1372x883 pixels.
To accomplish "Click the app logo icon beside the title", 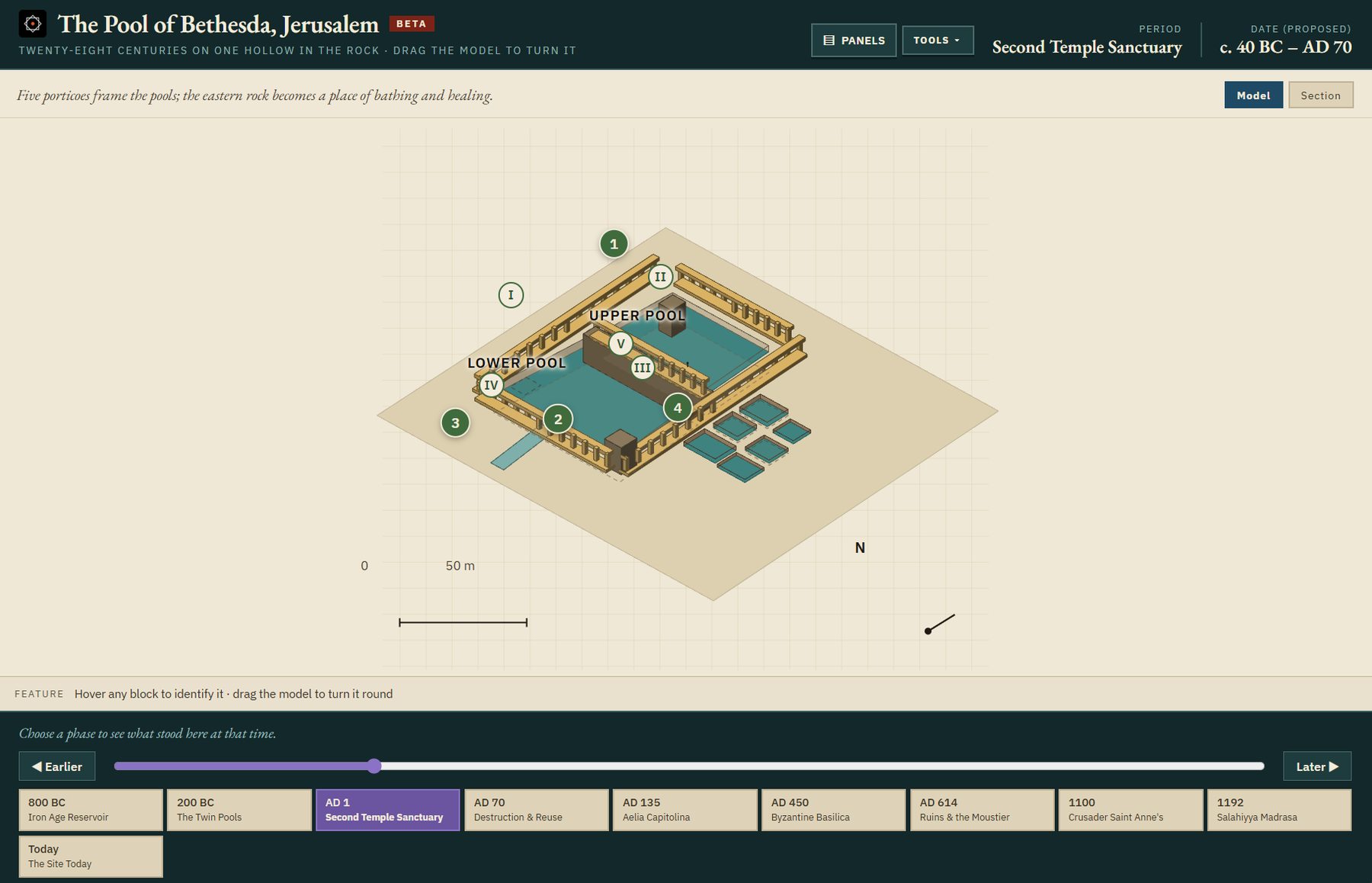I will point(32,24).
